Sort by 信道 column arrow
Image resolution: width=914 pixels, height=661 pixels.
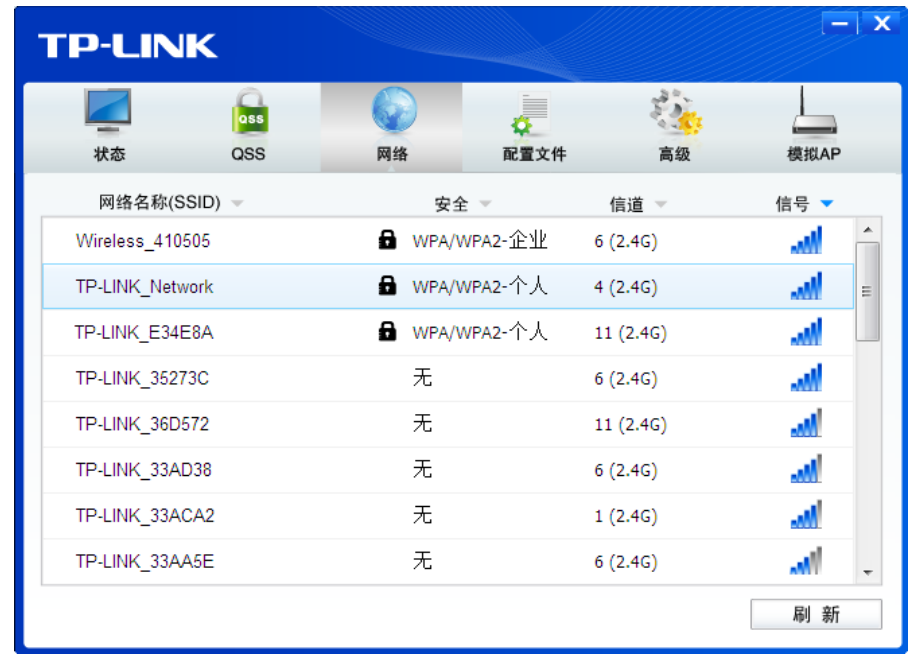point(660,203)
